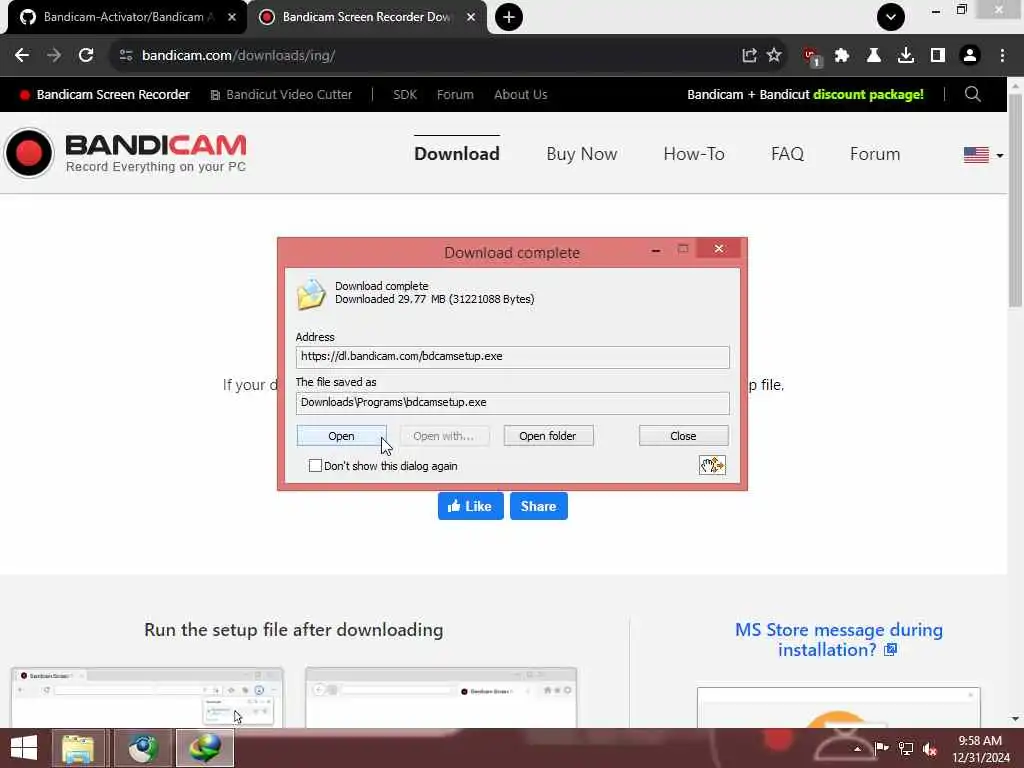This screenshot has width=1024, height=768.
Task: Open site information icon in address bar
Action: click(x=126, y=56)
